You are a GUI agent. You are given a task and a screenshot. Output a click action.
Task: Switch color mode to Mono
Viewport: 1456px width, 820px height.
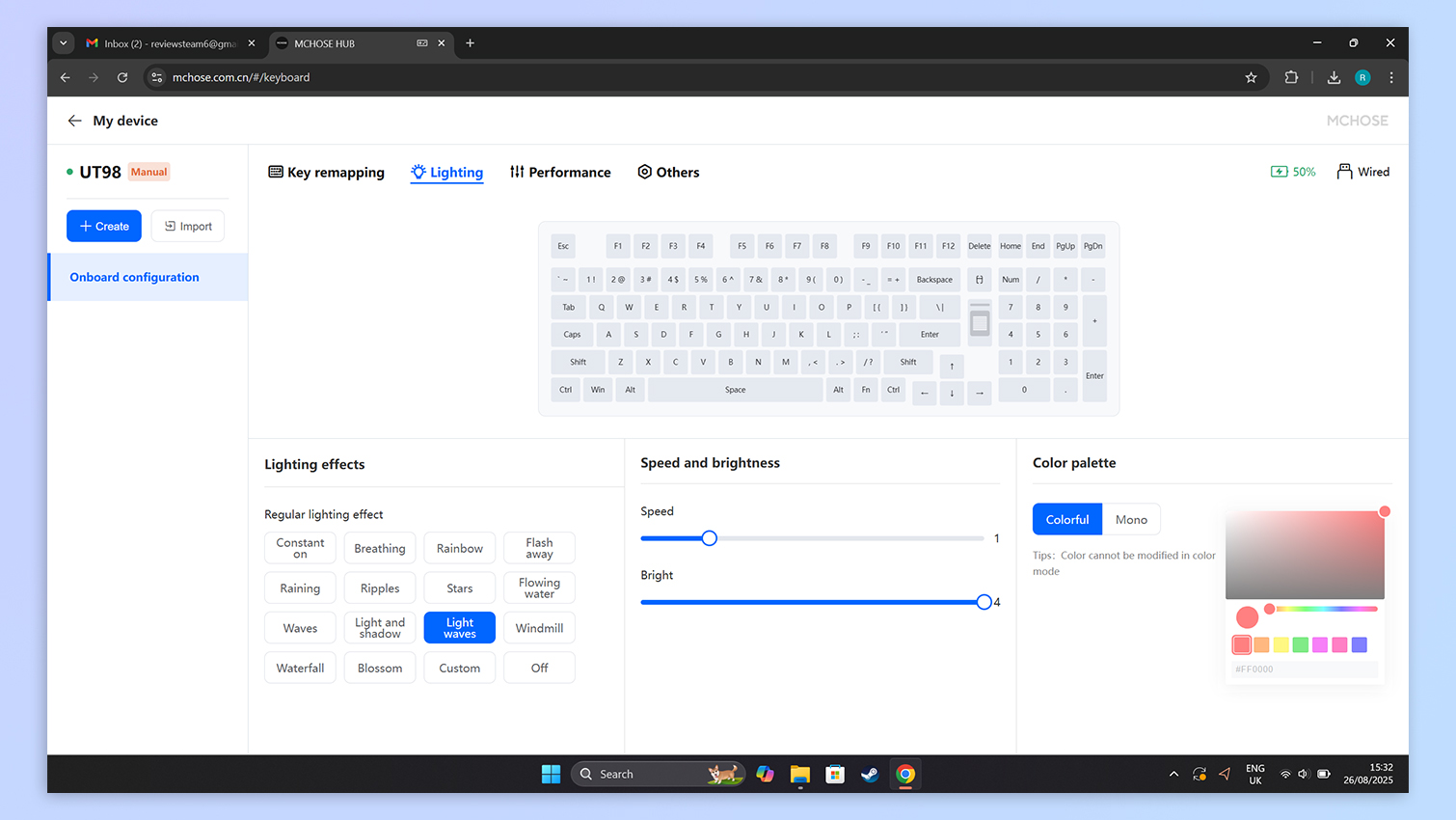[x=1131, y=519]
